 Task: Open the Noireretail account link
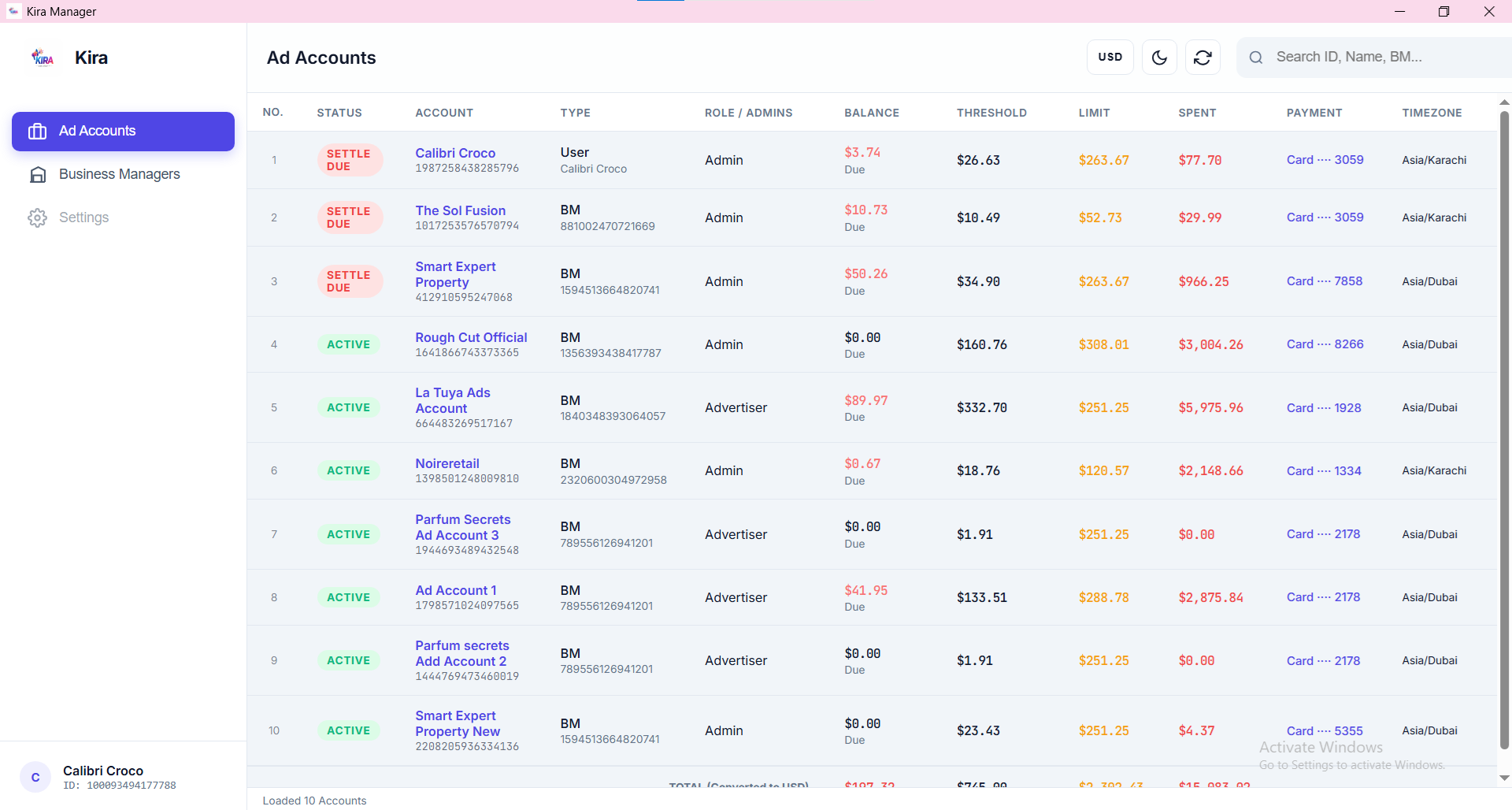coord(447,464)
